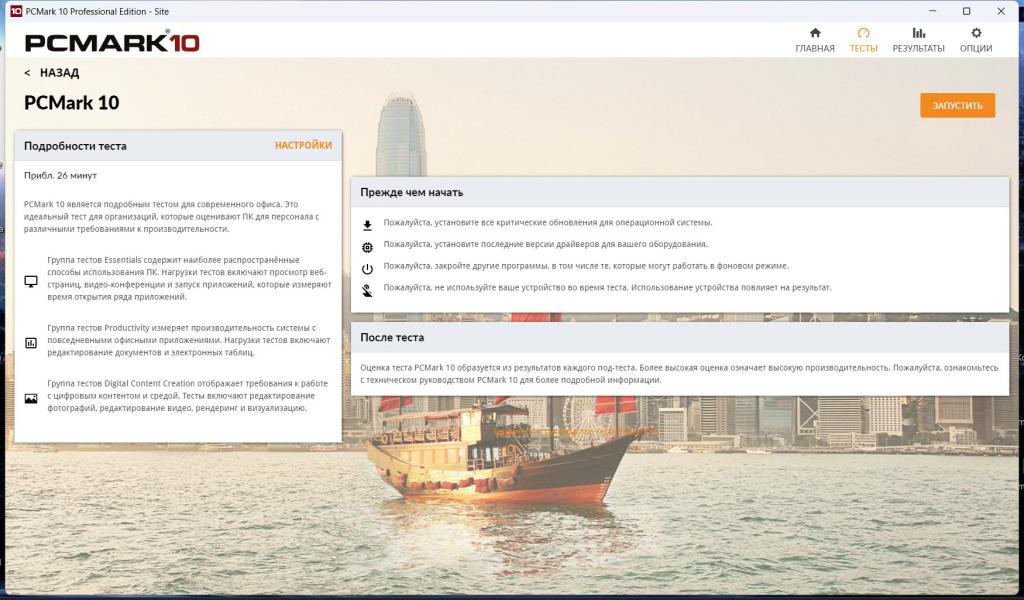Go back using the НАЗАД link

[x=52, y=73]
